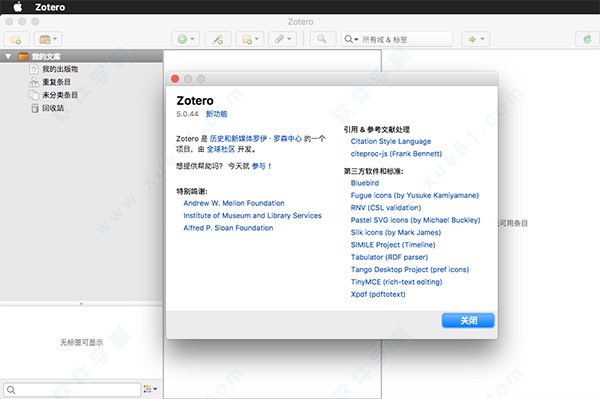Click the Sync with zotero.org icon
The image size is (600, 399).
coord(587,39)
